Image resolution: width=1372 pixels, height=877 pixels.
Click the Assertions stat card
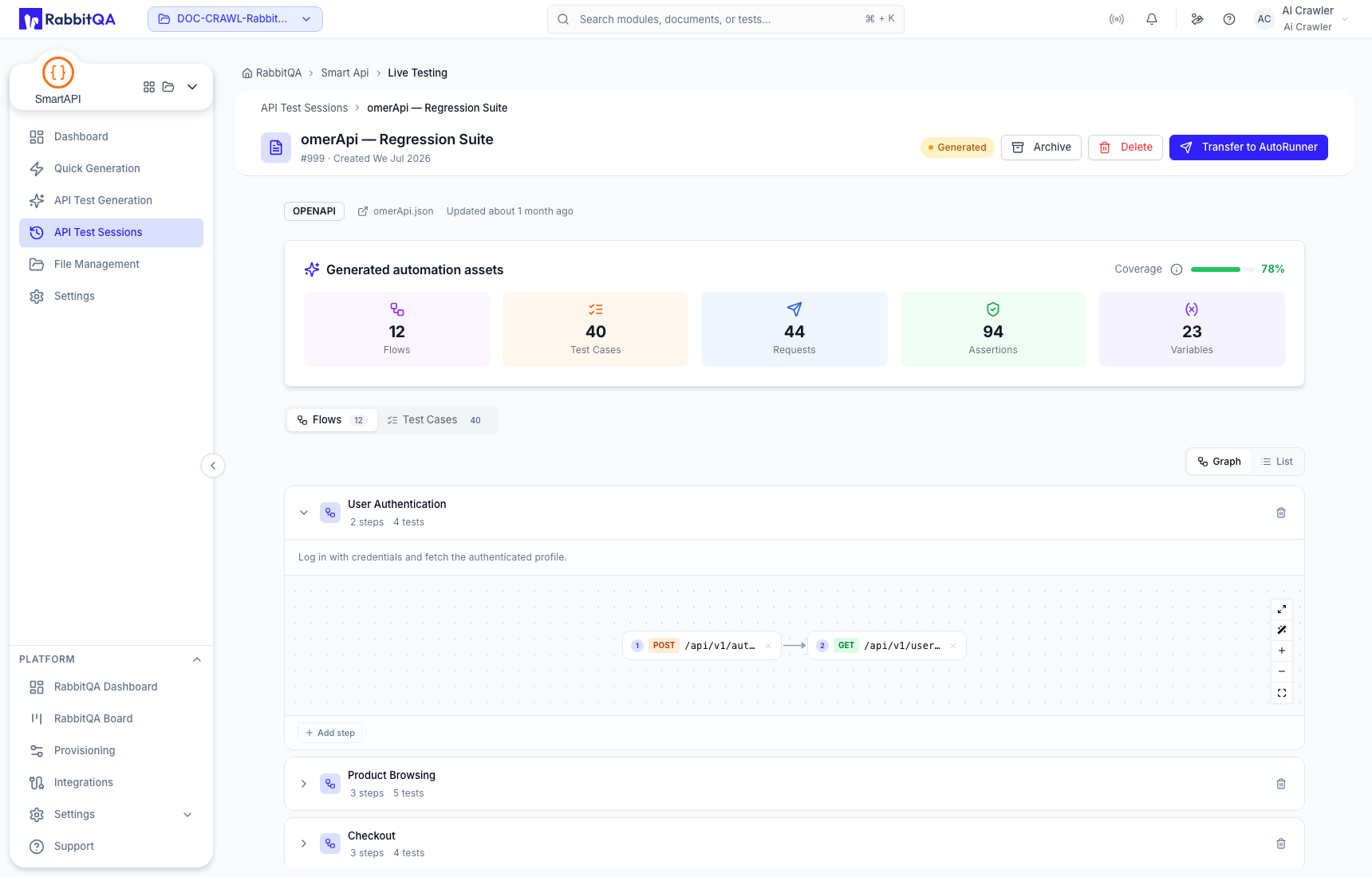coord(993,329)
